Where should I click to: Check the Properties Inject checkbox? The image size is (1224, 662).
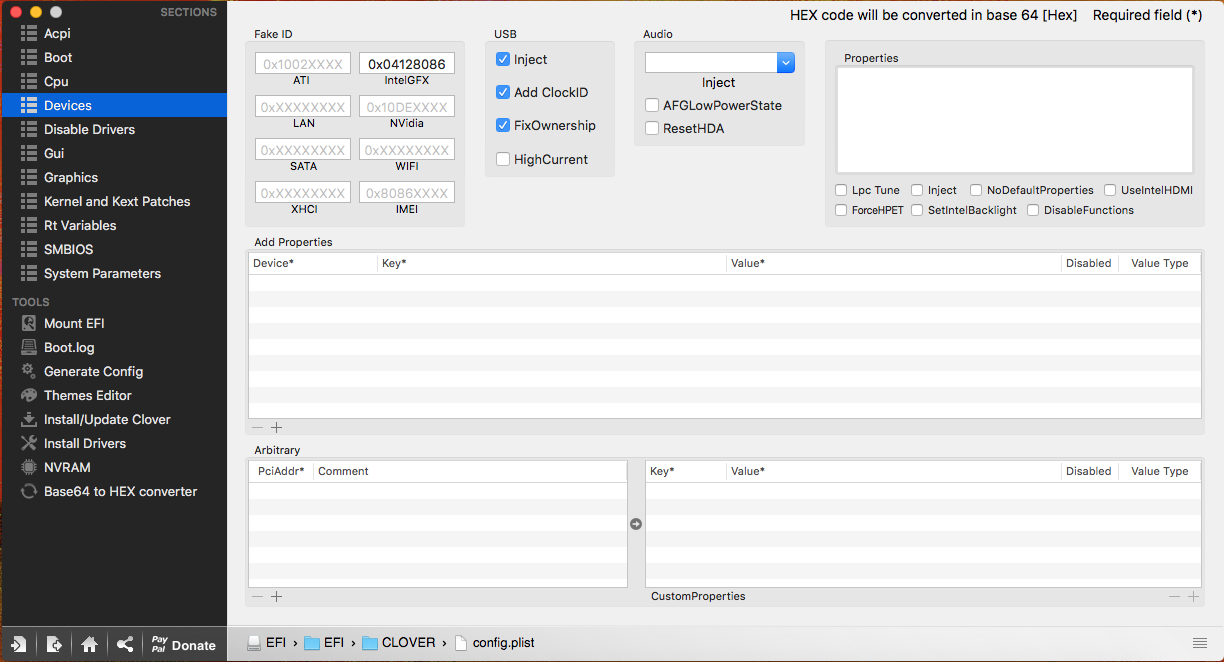(x=917, y=190)
